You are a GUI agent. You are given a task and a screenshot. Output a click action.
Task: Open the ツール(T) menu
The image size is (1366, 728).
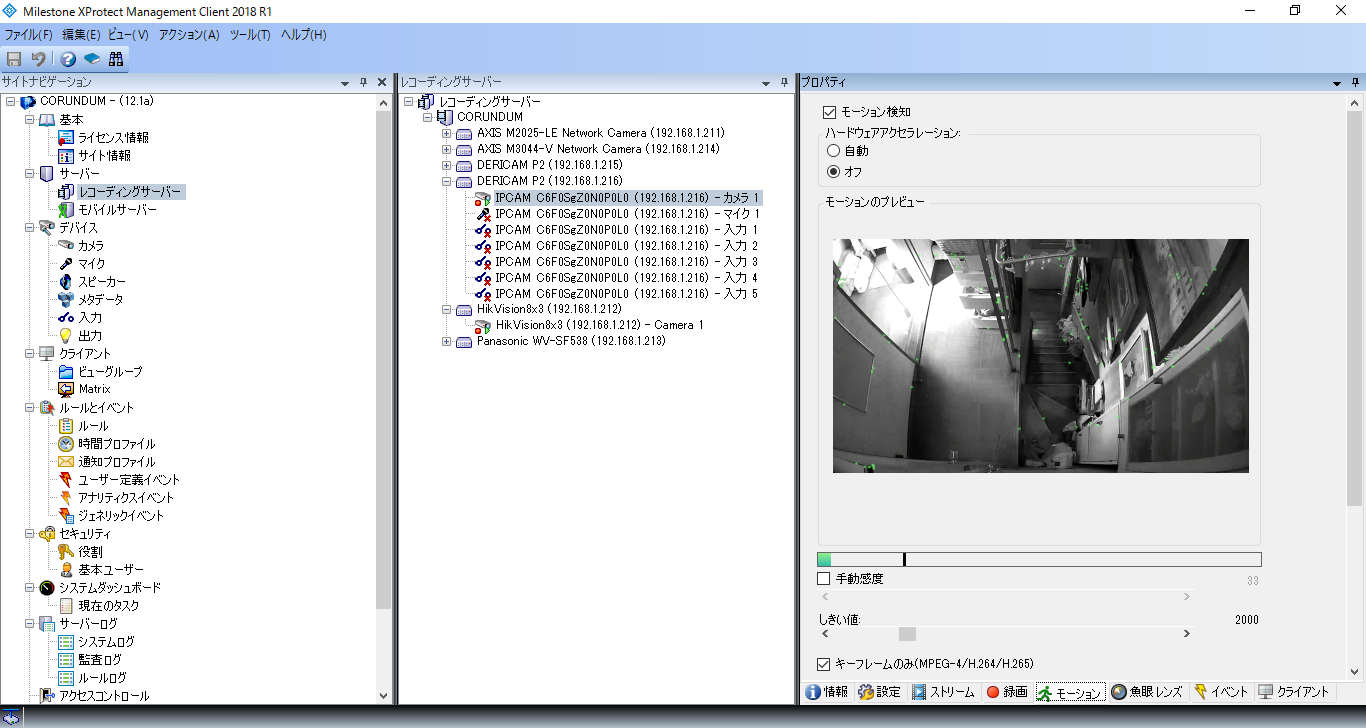(250, 35)
